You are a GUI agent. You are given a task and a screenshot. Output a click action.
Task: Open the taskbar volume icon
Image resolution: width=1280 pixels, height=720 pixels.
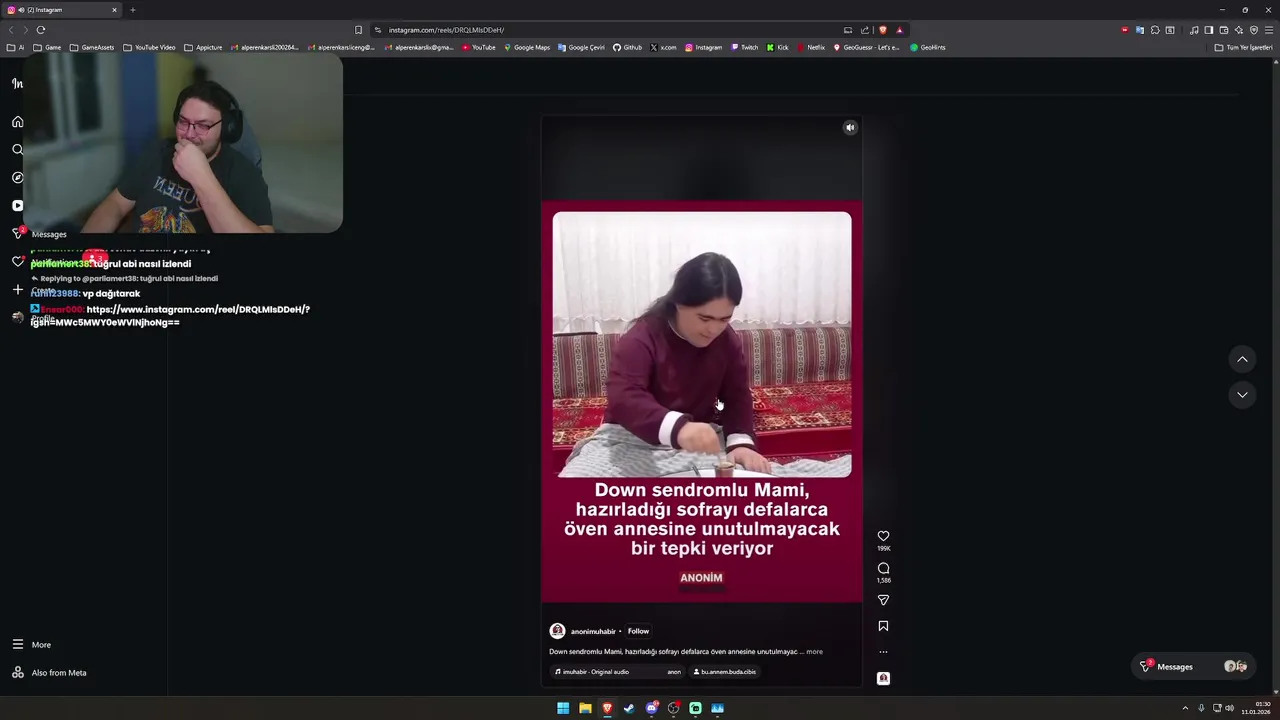(1229, 708)
